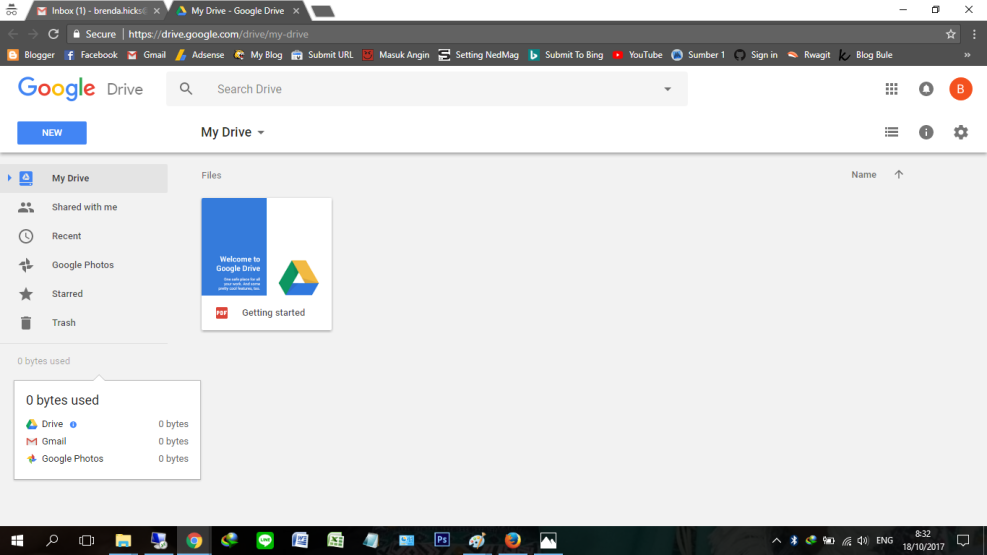This screenshot has width=987, height=555.
Task: Open the Google apps grid icon
Action: click(891, 89)
